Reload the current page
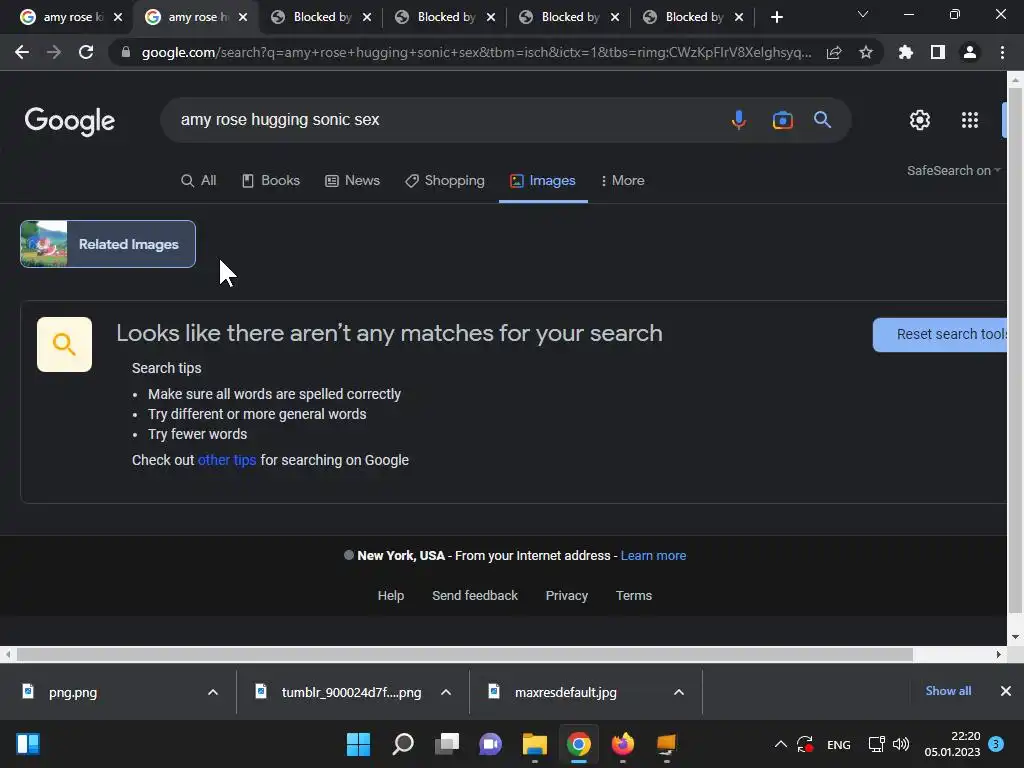 click(x=86, y=52)
